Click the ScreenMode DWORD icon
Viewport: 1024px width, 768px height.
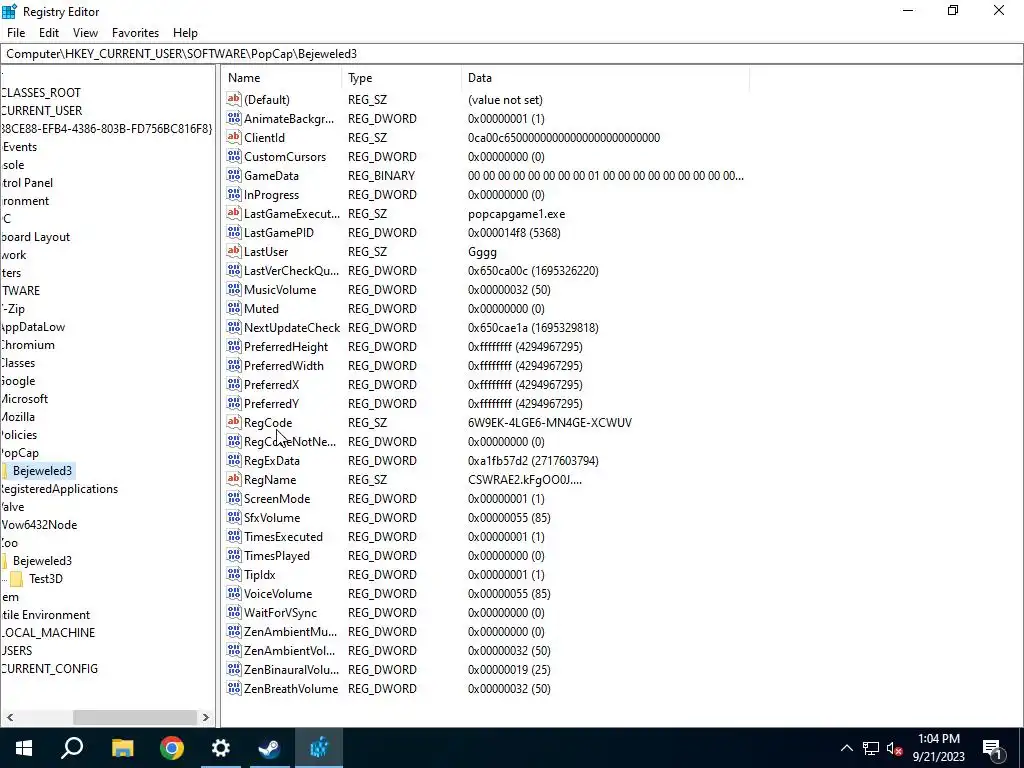[234, 498]
